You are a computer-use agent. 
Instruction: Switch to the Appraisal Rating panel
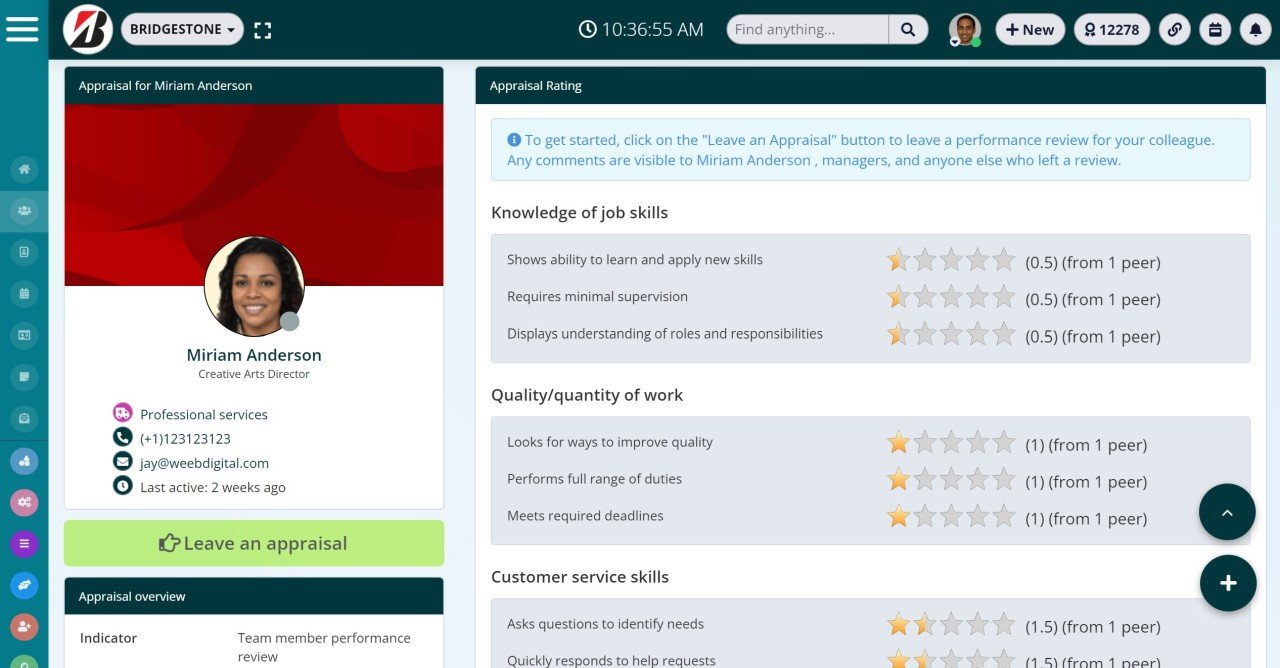point(534,85)
